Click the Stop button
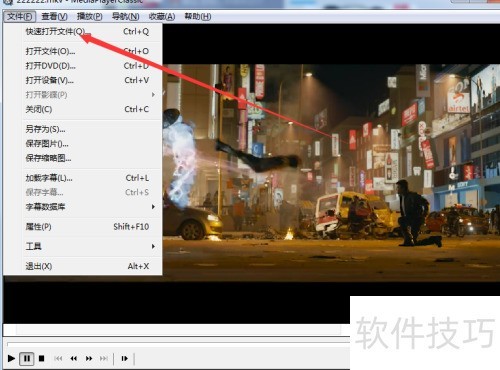Viewport: 500px width, 370px height. click(42, 359)
